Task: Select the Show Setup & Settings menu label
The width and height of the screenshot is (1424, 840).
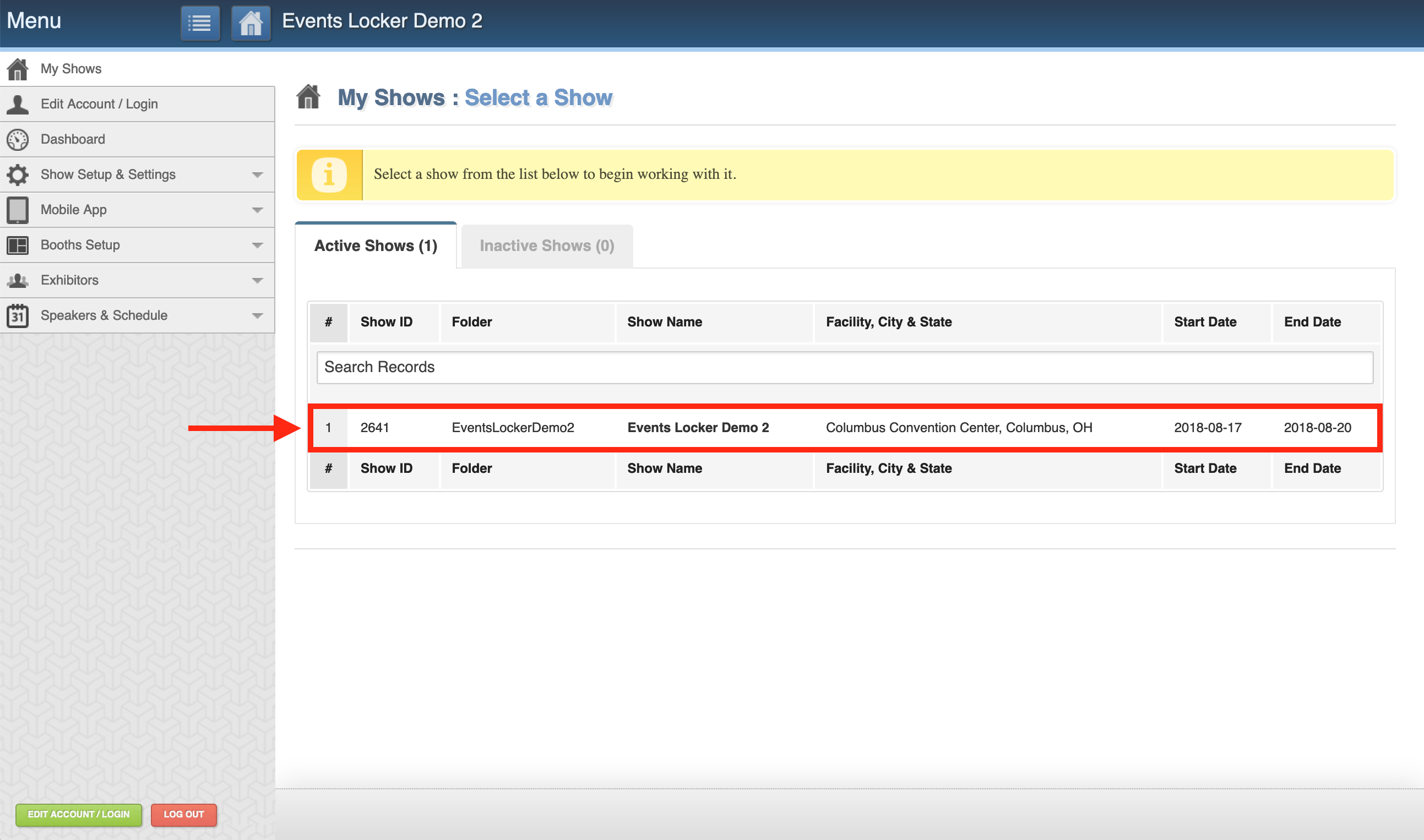Action: [108, 174]
